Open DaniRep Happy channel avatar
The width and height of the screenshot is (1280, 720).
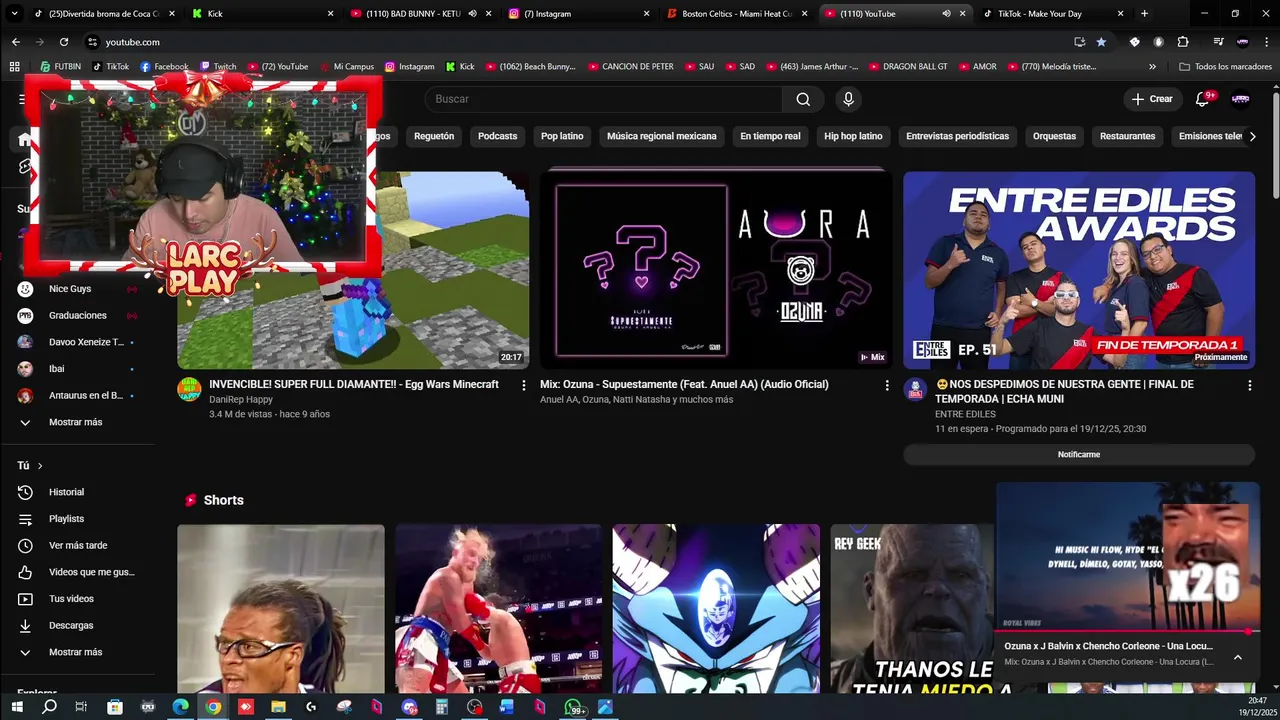coord(189,389)
